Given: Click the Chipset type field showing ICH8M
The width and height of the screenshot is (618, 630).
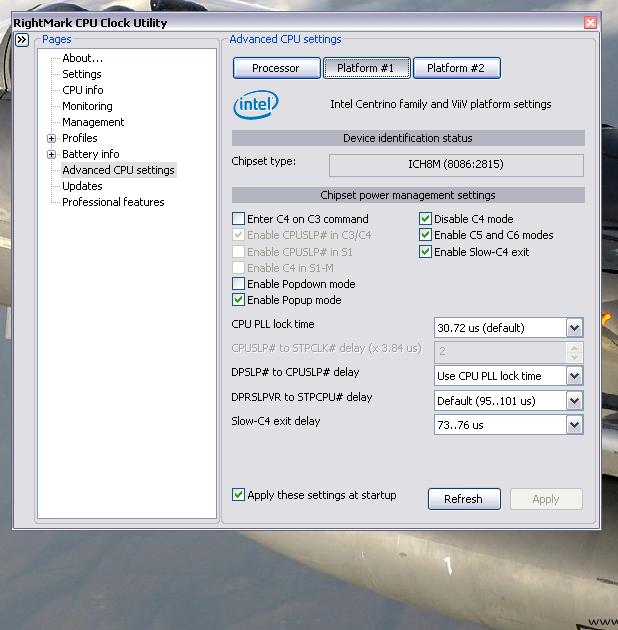Looking at the screenshot, I should coord(456,165).
